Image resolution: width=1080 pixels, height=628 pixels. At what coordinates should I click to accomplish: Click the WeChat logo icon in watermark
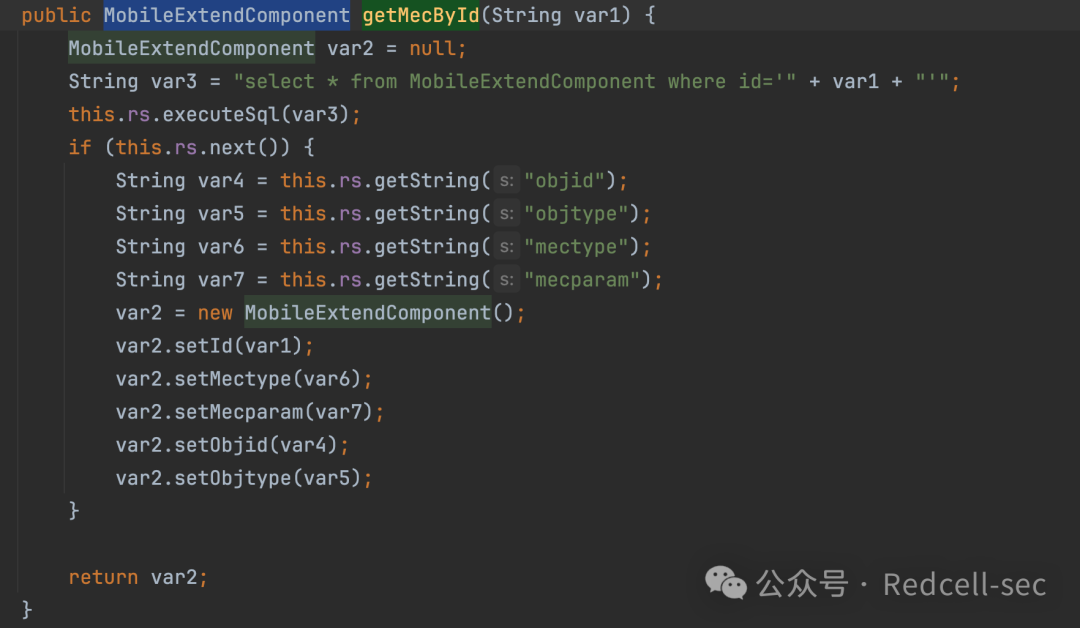click(x=725, y=583)
